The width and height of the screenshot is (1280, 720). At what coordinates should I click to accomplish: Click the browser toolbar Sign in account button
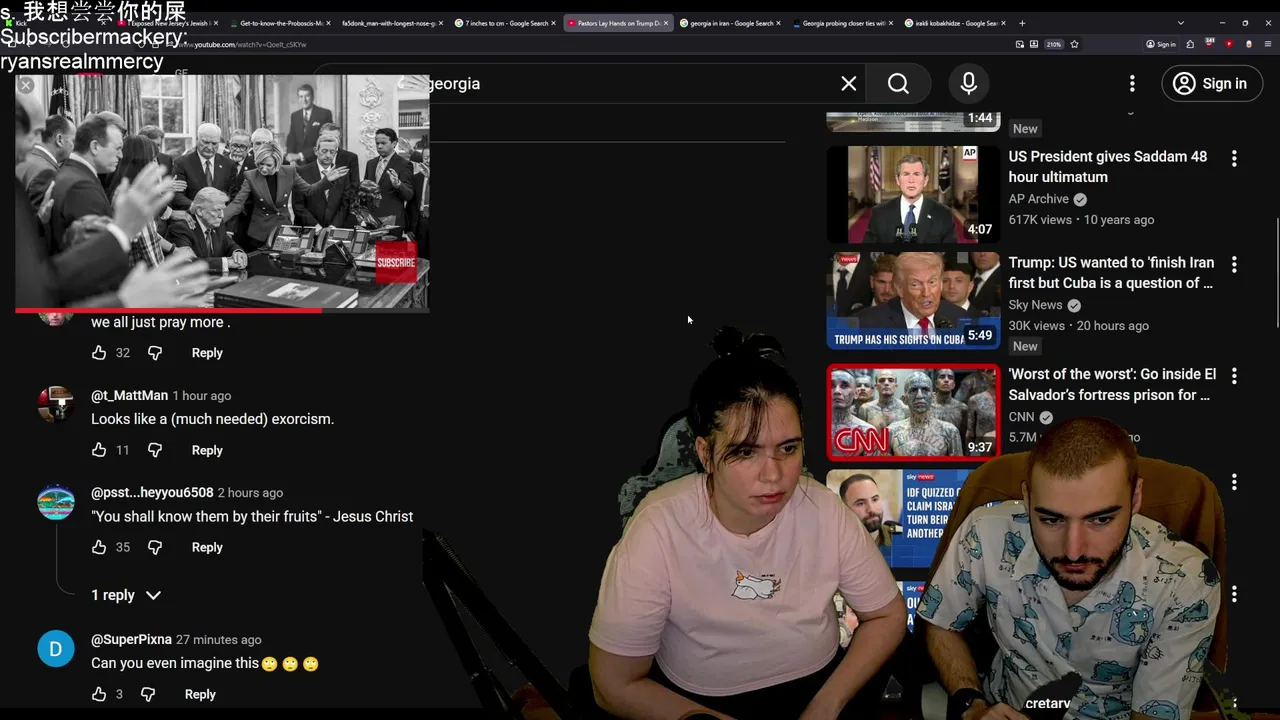1161,44
